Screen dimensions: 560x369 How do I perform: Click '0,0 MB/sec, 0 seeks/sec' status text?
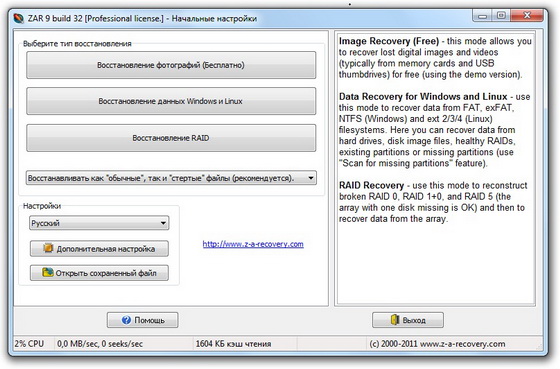(x=100, y=344)
